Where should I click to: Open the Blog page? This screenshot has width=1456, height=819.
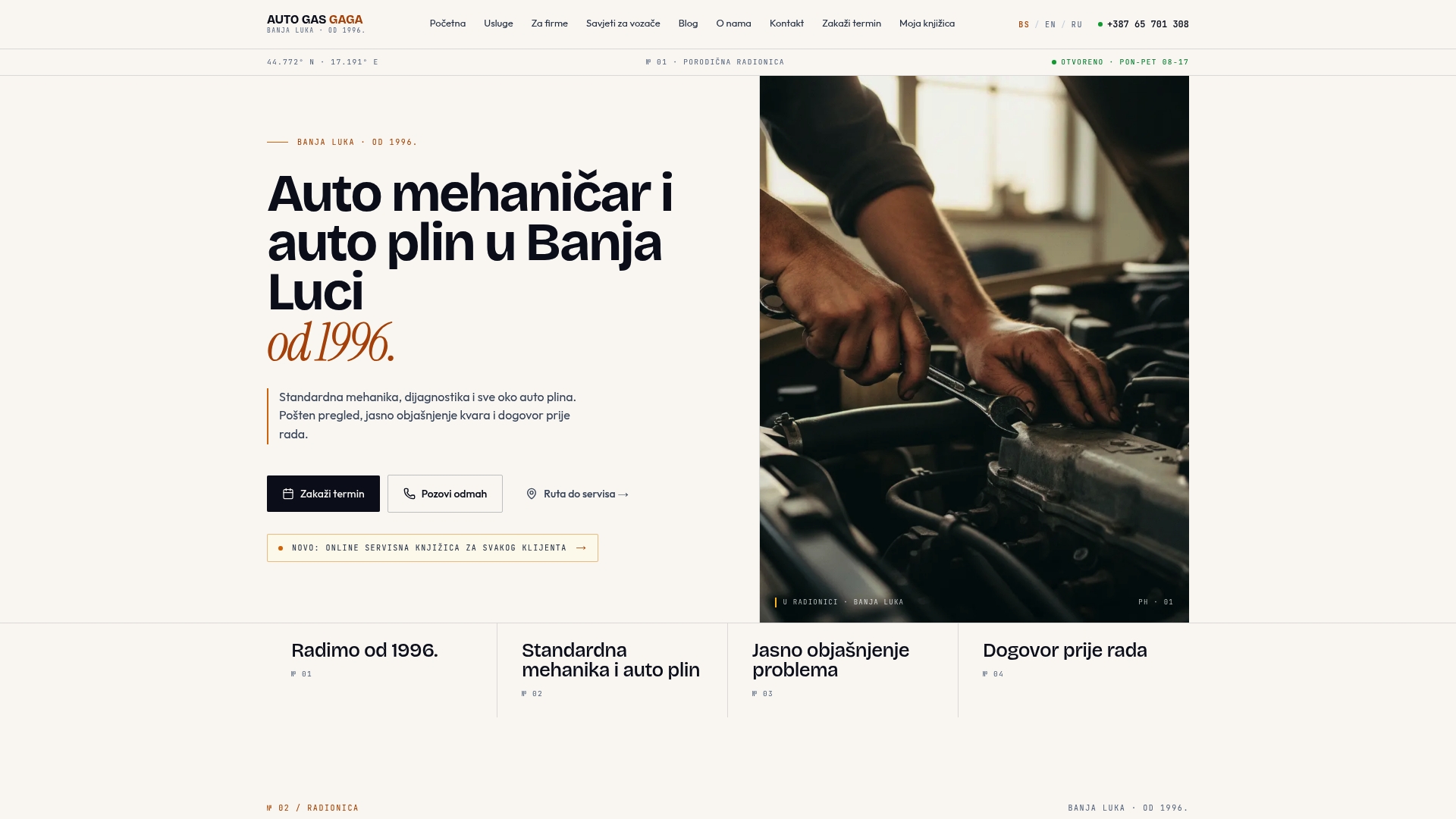(688, 24)
